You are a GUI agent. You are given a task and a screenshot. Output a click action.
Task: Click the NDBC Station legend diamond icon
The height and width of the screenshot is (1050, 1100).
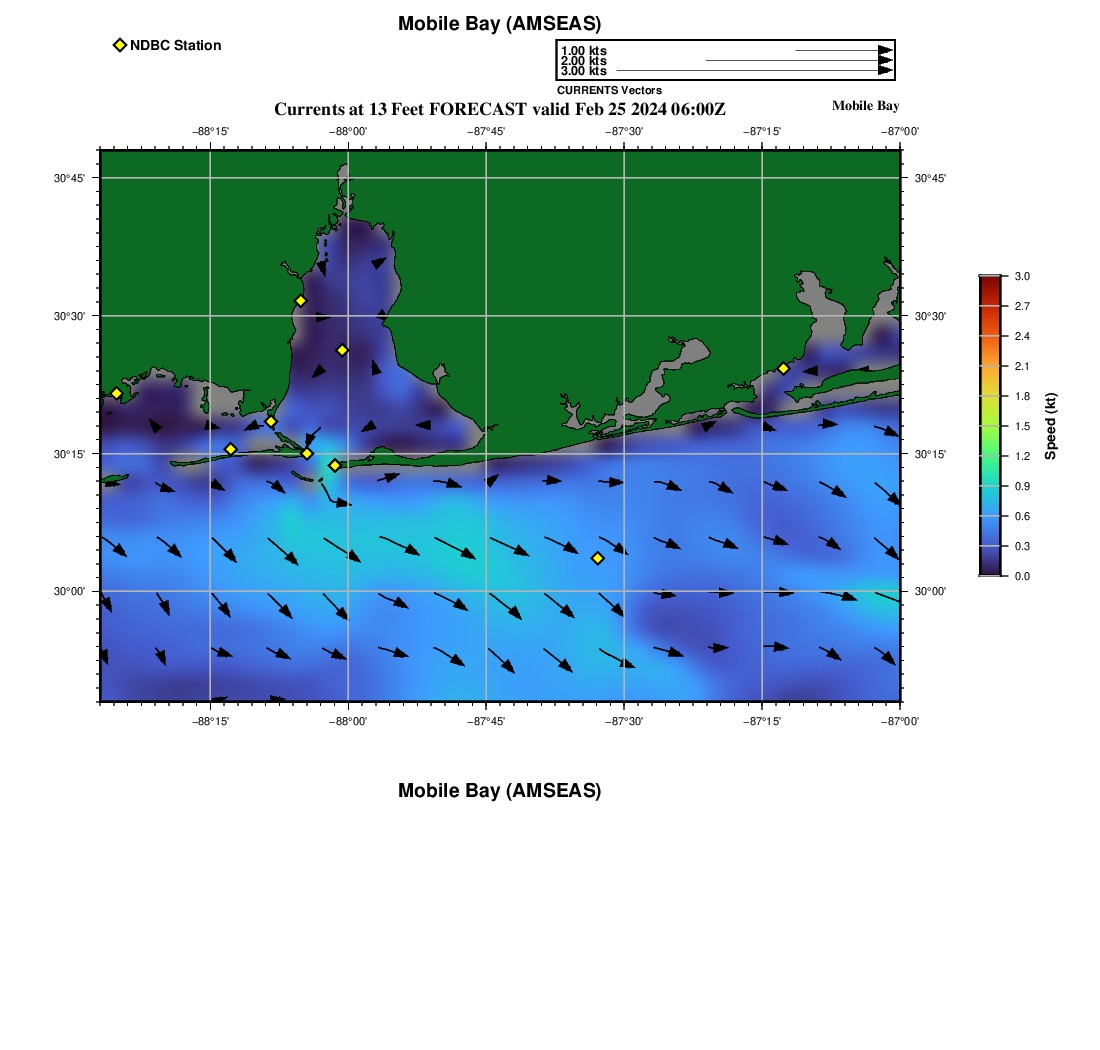pos(120,45)
